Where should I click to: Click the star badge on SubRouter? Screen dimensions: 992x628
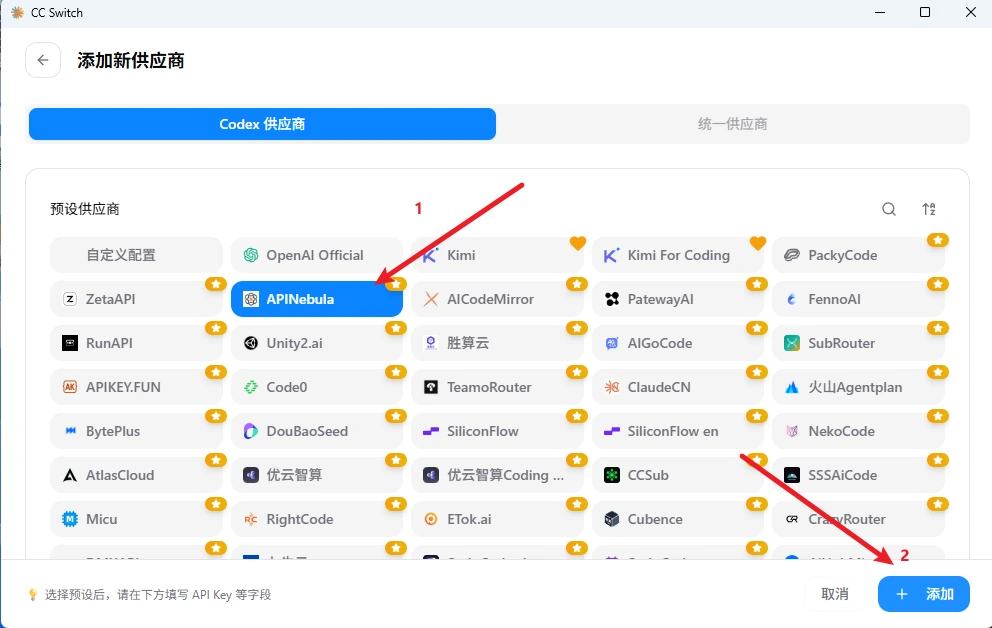click(938, 328)
